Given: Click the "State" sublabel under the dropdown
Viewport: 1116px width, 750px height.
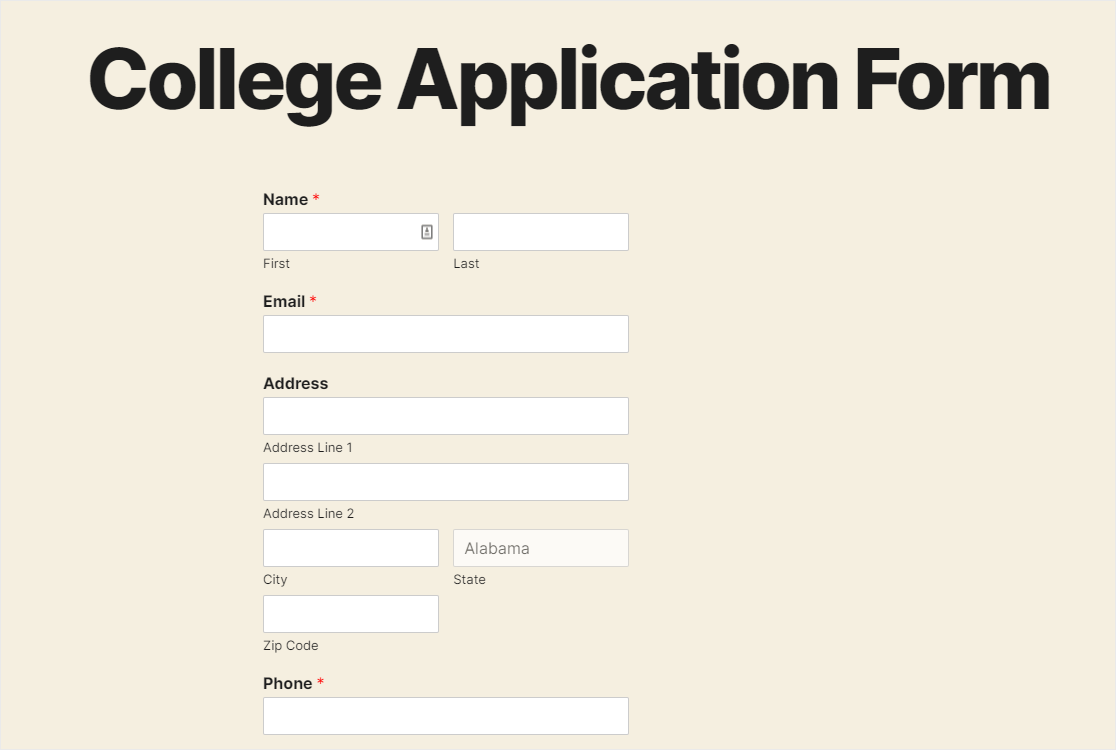Looking at the screenshot, I should pos(469,580).
